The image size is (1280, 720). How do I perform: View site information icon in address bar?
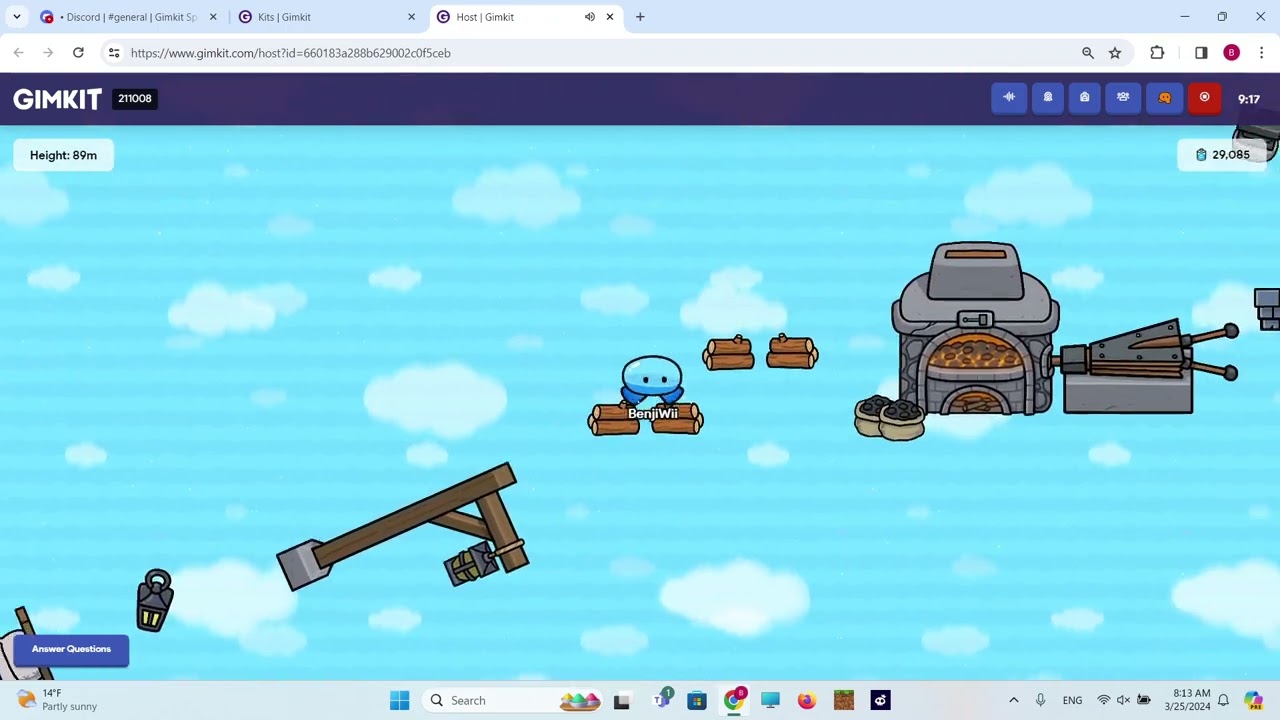pos(114,53)
